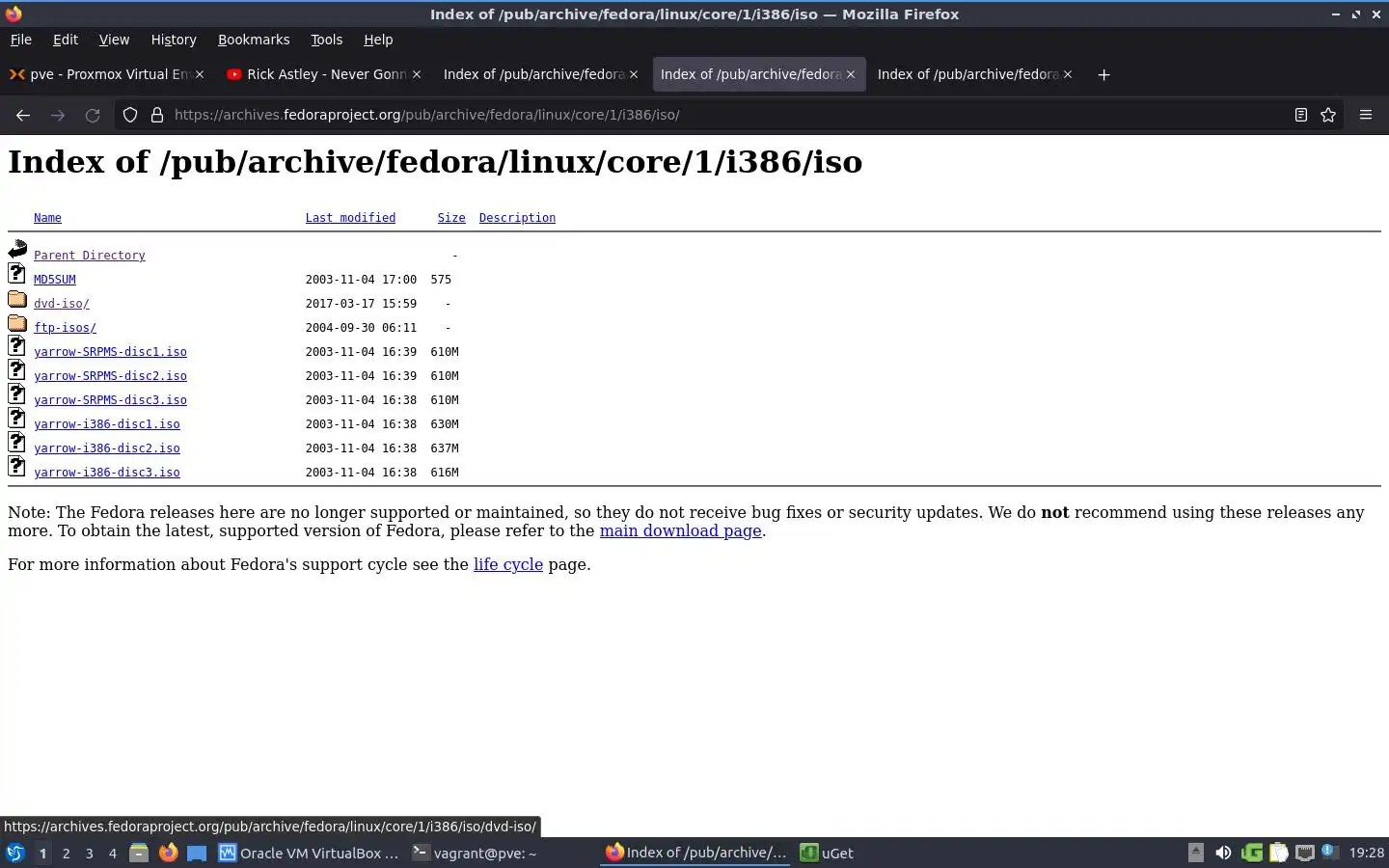Reload the current page
Image resolution: width=1389 pixels, height=868 pixels.
click(93, 115)
